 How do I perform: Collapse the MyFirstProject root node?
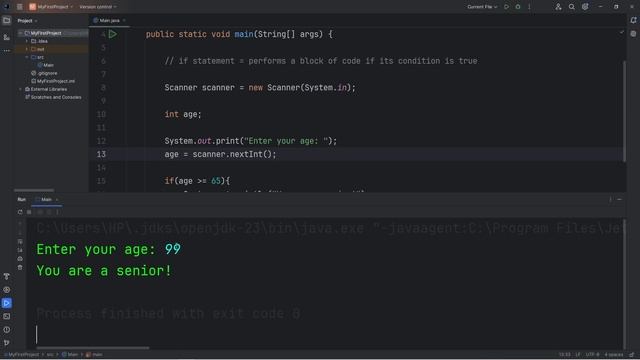[20, 33]
